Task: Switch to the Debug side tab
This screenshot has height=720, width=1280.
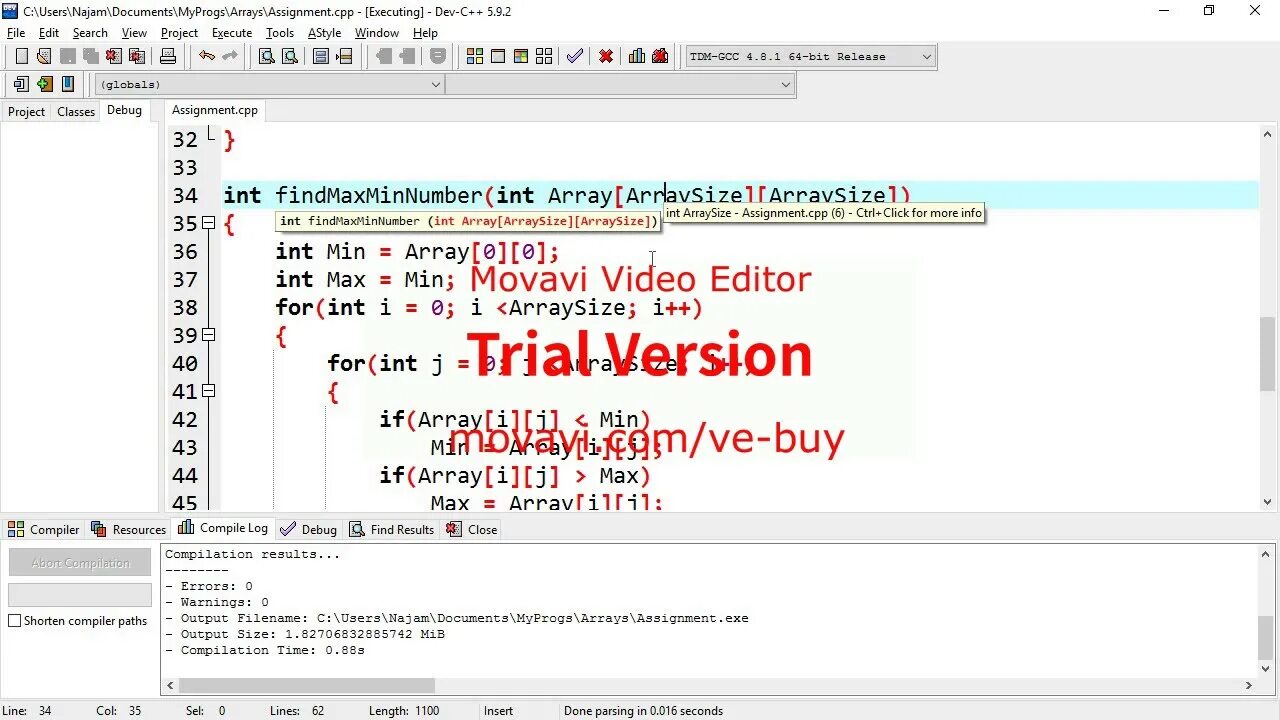Action: pos(125,110)
